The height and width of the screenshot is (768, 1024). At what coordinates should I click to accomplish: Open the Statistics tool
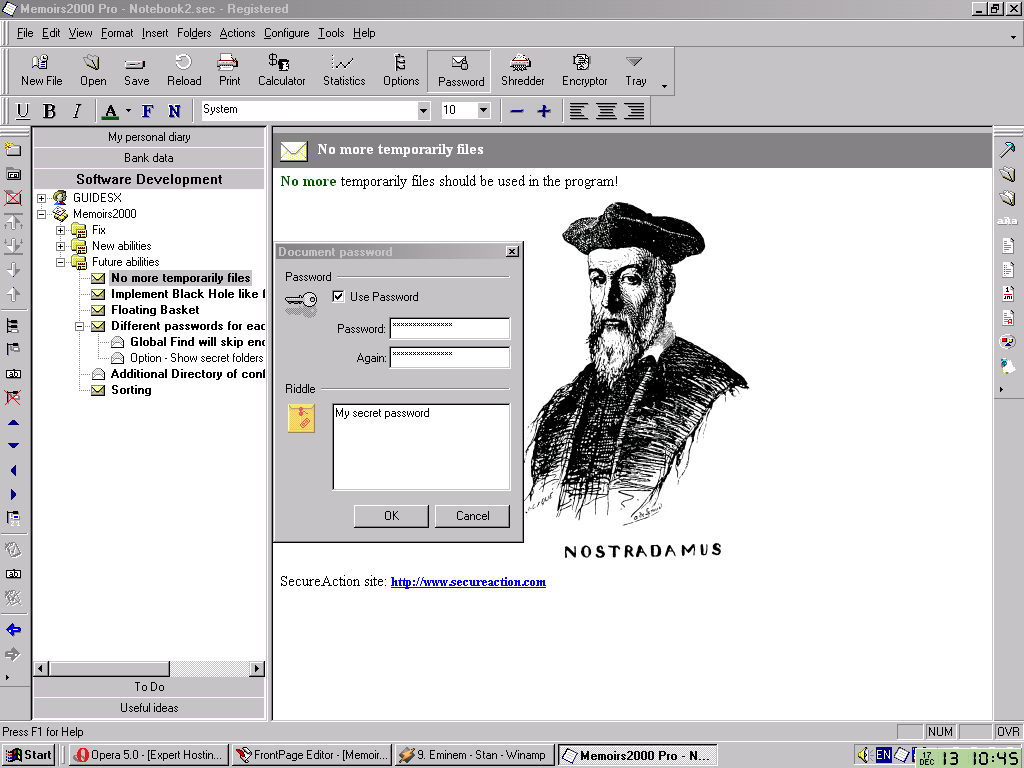click(343, 70)
